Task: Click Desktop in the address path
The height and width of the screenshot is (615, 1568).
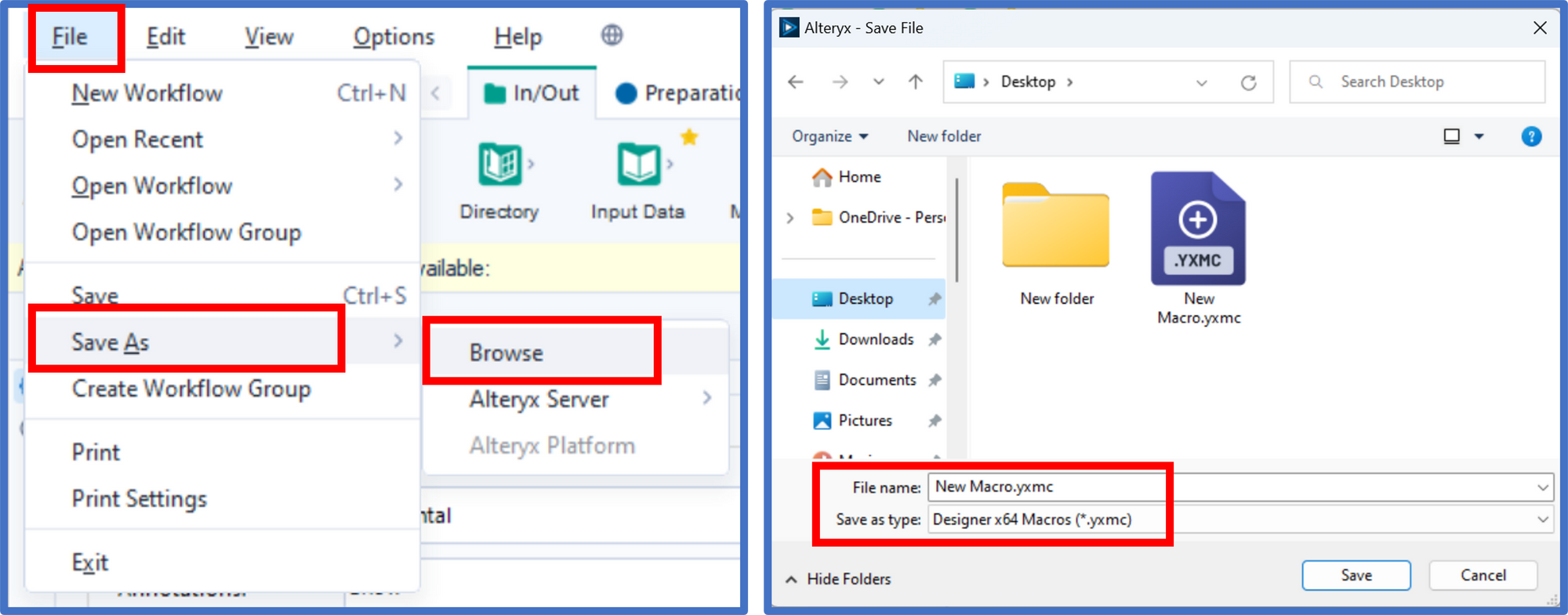Action: [x=1028, y=81]
